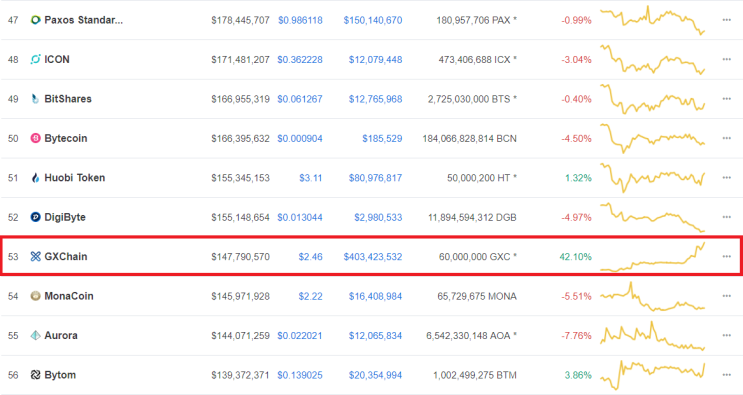743x395 pixels.
Task: Click GXChain market cap $147,790,570
Action: click(x=240, y=257)
